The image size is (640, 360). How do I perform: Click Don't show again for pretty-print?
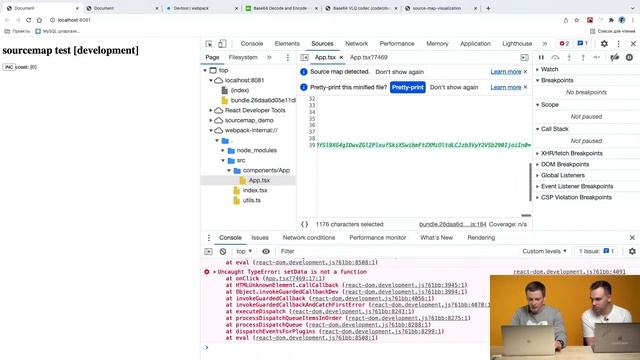pyautogui.click(x=454, y=87)
